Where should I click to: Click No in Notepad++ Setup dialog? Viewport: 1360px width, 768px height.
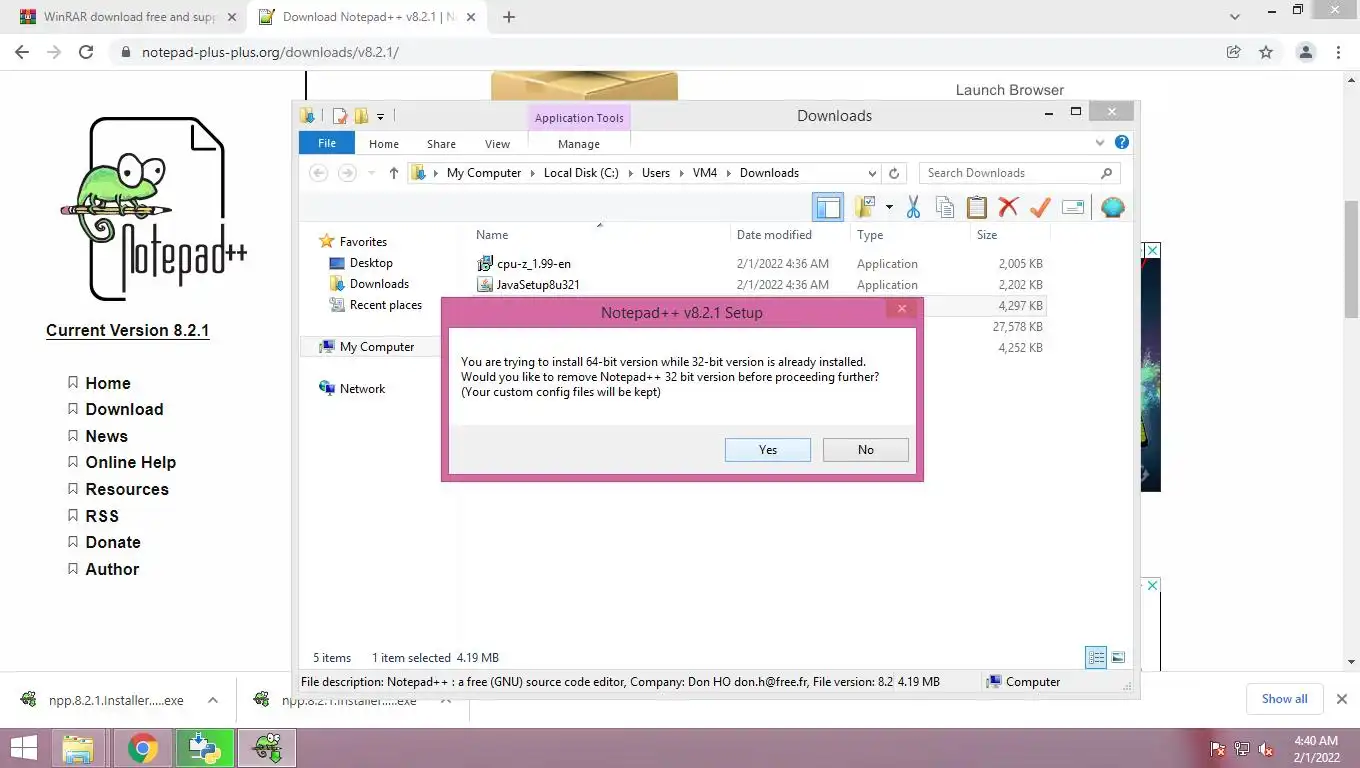pyautogui.click(x=866, y=450)
